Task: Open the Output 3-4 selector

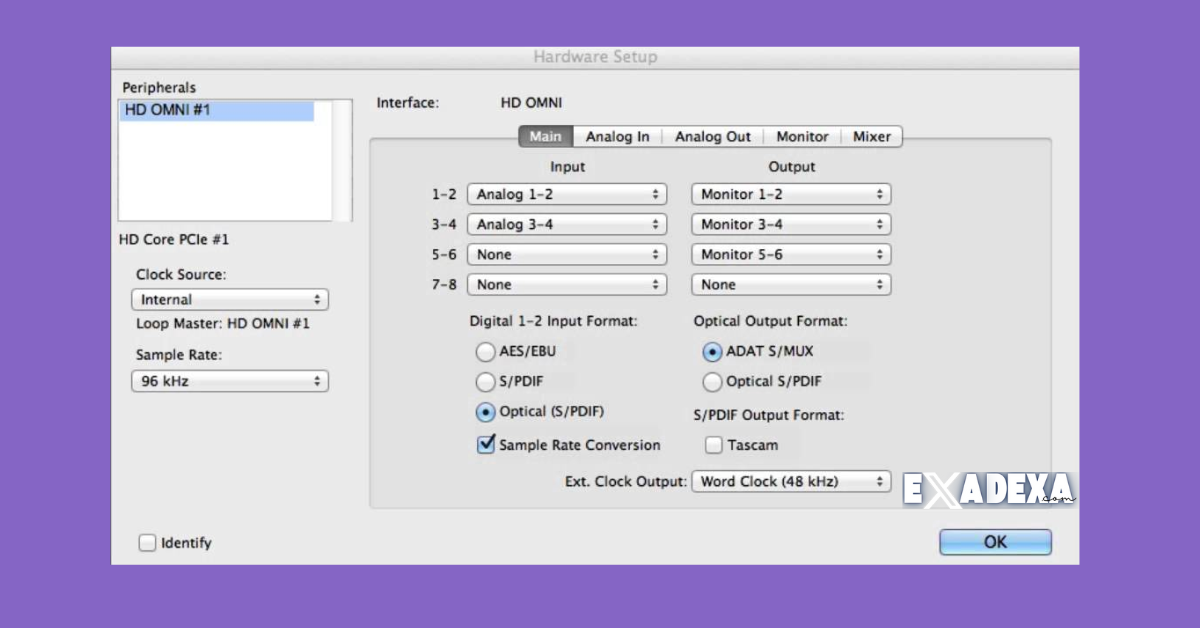Action: pos(790,224)
